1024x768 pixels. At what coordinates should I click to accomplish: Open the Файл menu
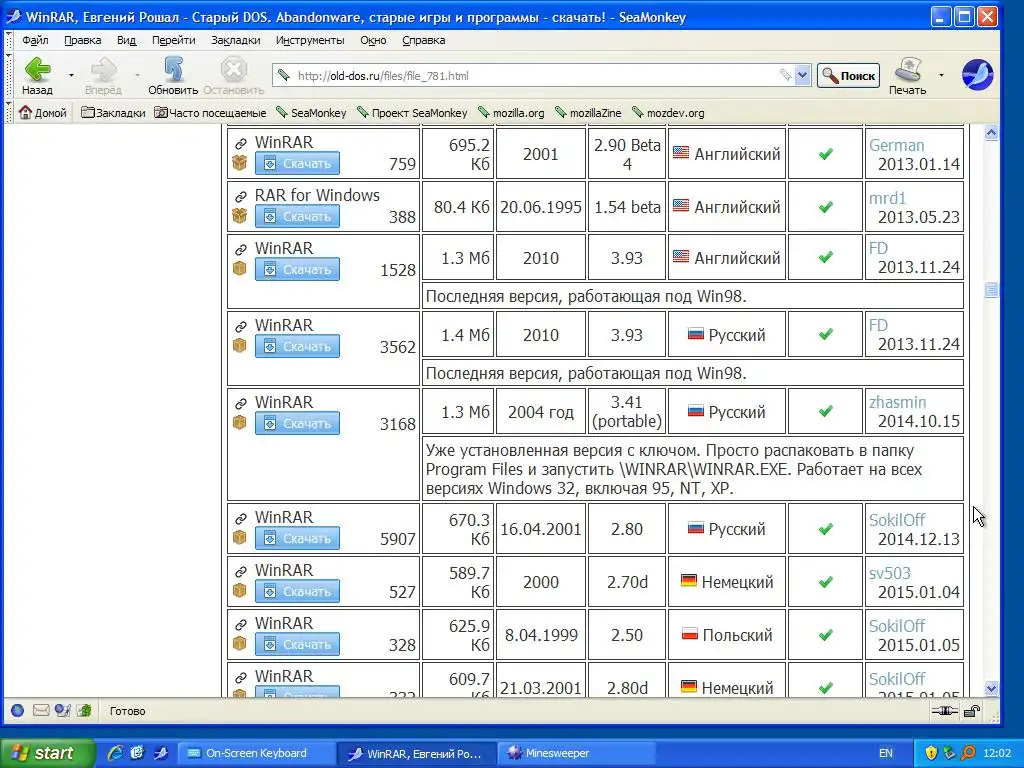click(x=35, y=40)
